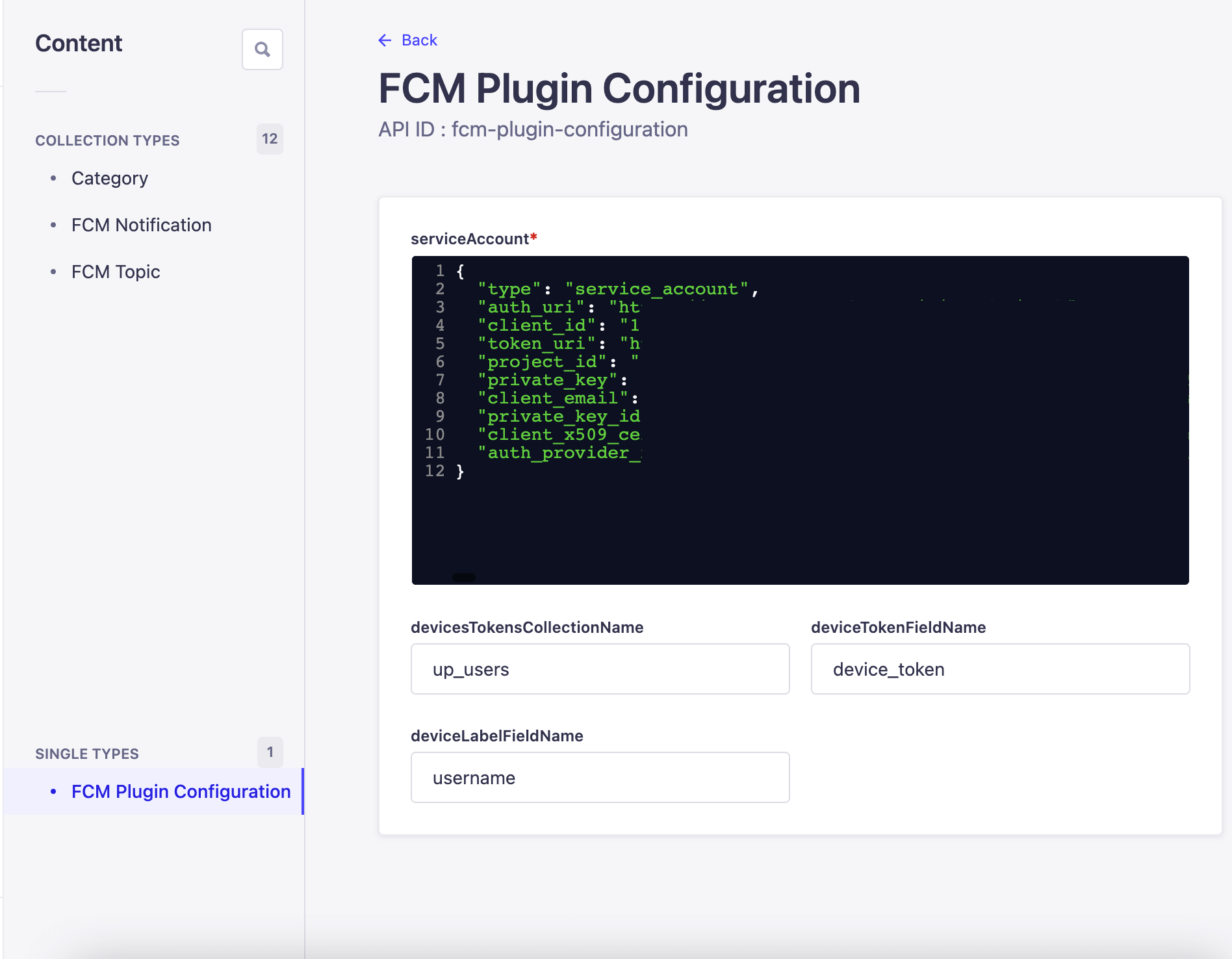Click the FCM Plugin Configuration page title

(x=619, y=88)
